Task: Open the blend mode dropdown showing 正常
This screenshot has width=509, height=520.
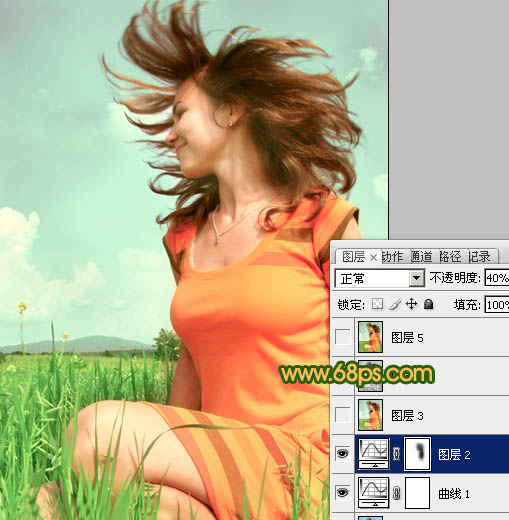Action: click(x=379, y=278)
